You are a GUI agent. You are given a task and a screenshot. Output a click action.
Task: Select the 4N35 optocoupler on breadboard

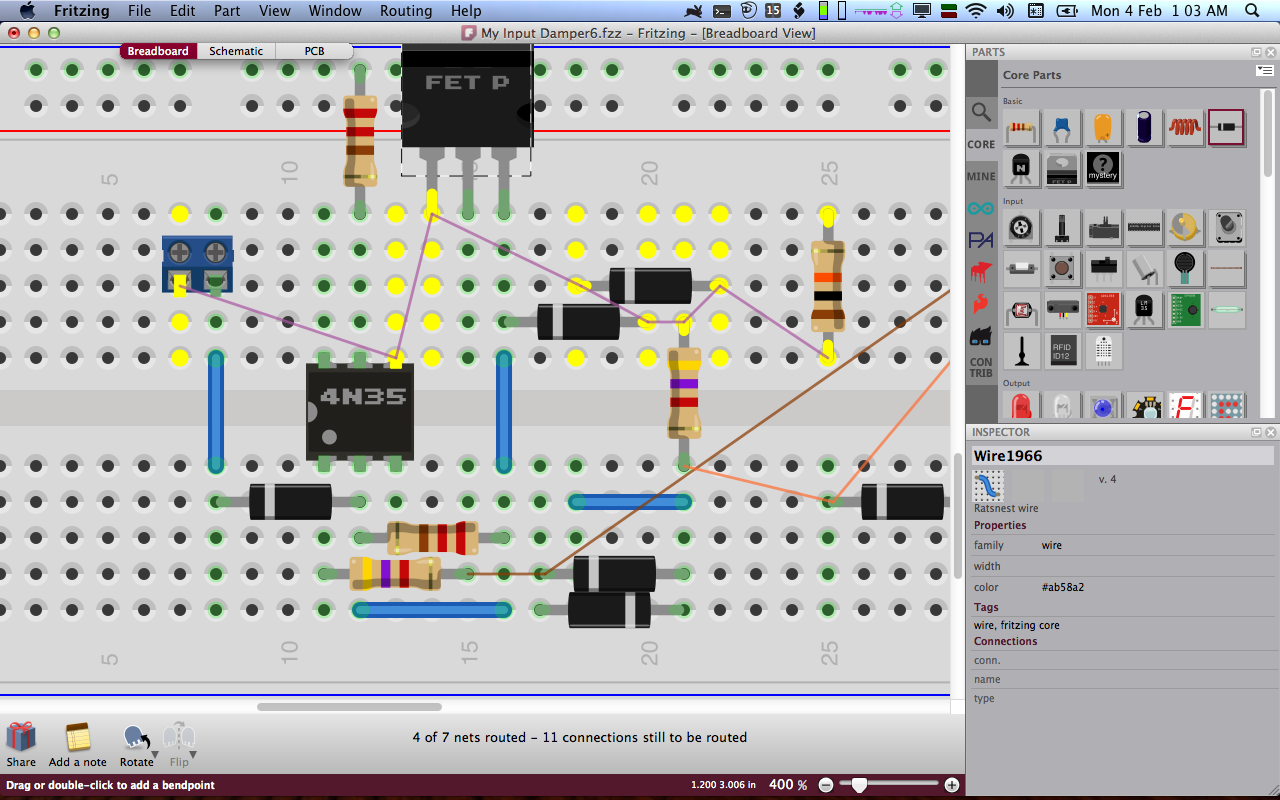coord(360,411)
